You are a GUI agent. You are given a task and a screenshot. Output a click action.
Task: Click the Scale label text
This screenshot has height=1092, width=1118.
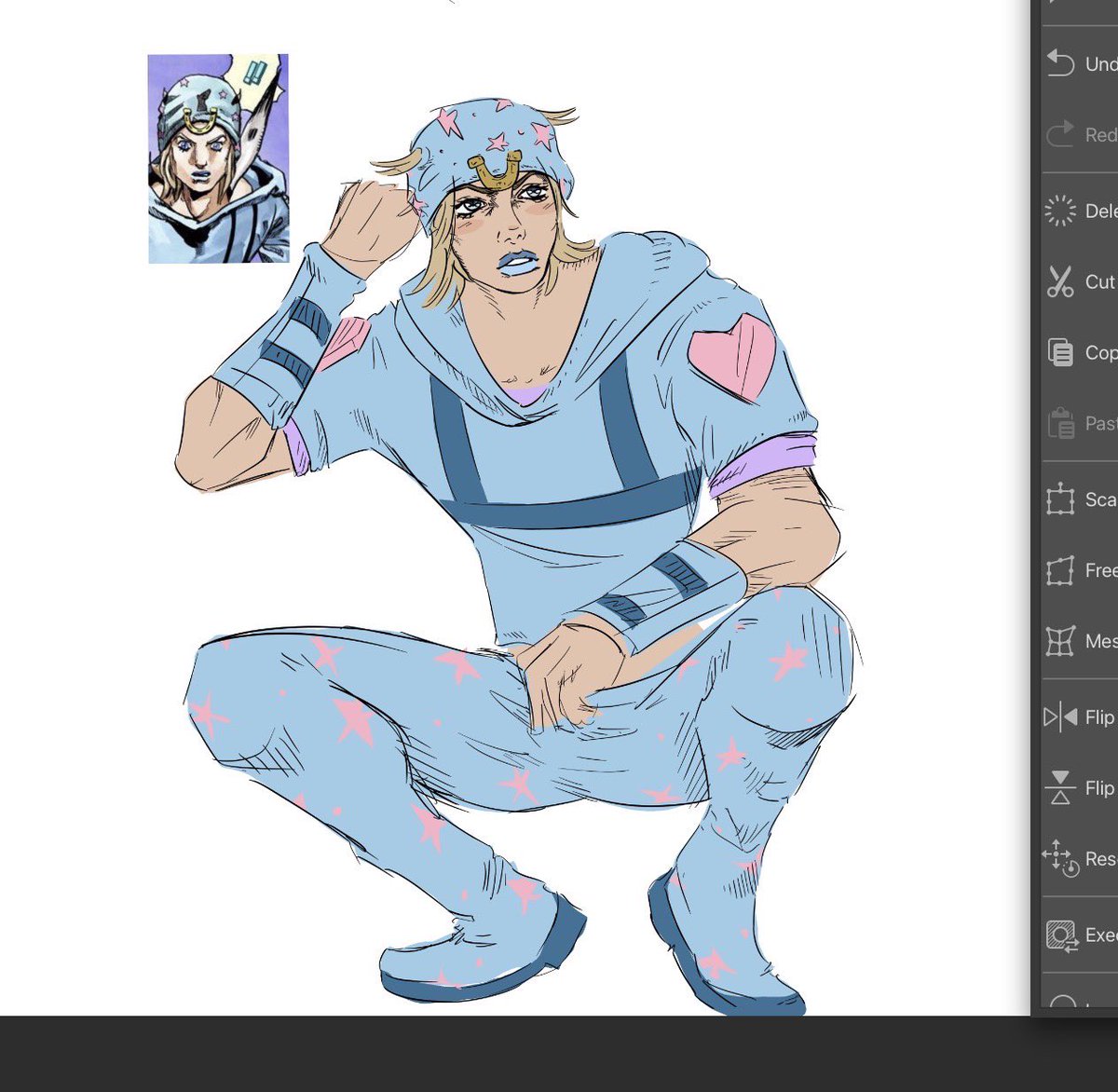coord(1101,499)
